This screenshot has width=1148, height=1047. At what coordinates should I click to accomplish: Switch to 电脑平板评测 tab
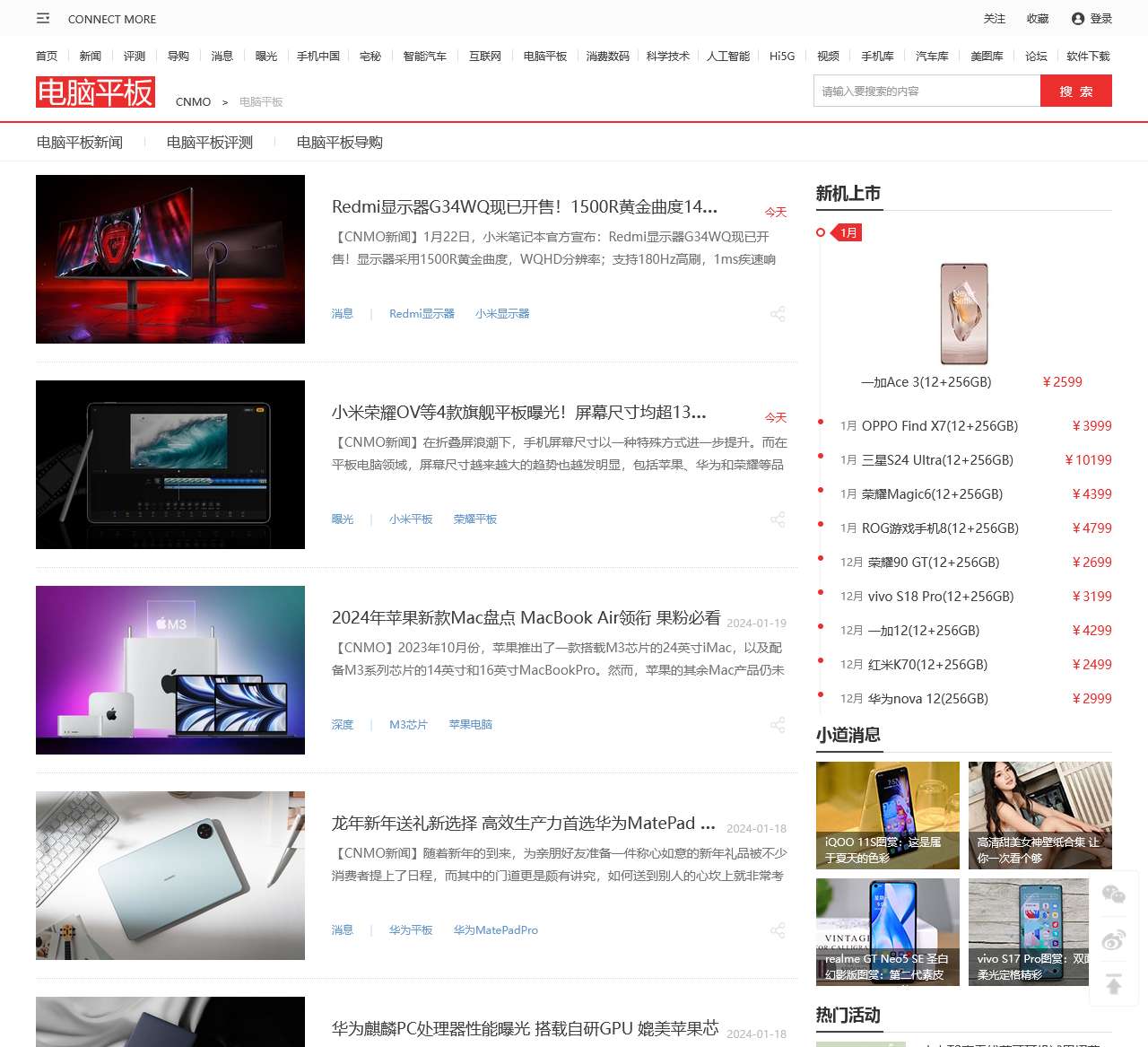click(x=208, y=142)
